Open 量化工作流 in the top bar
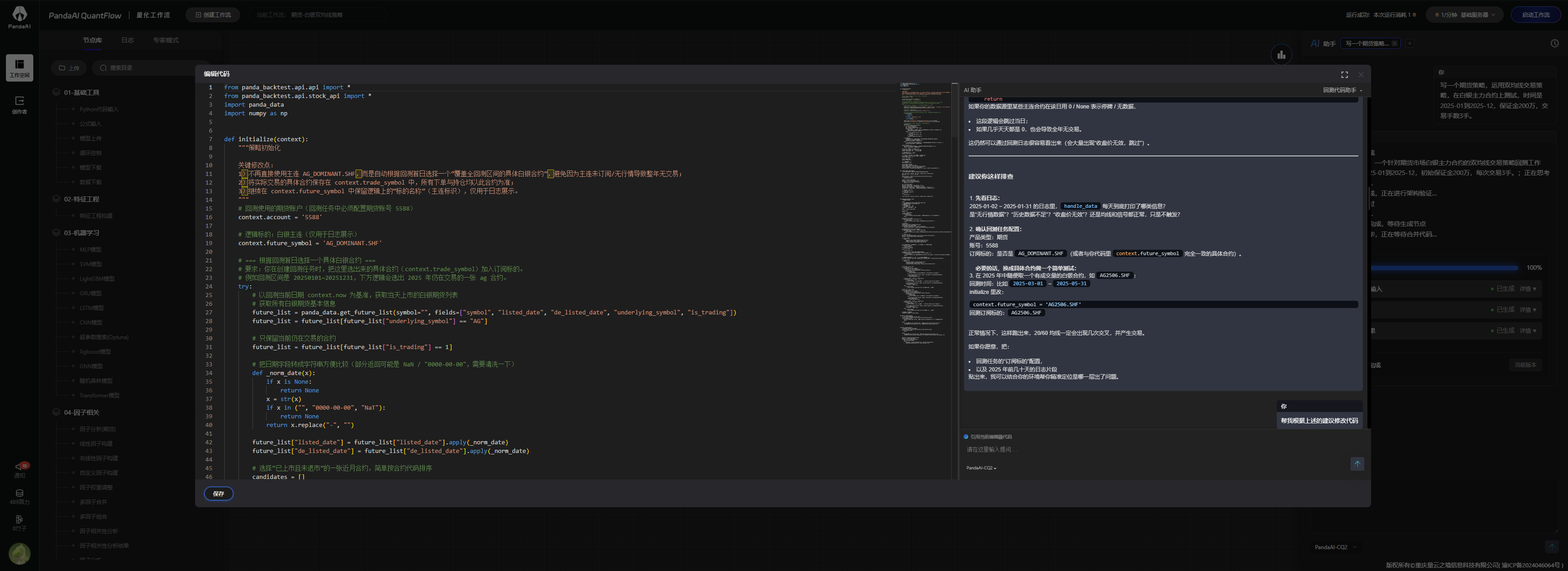The height and width of the screenshot is (571, 1568). pyautogui.click(x=154, y=15)
